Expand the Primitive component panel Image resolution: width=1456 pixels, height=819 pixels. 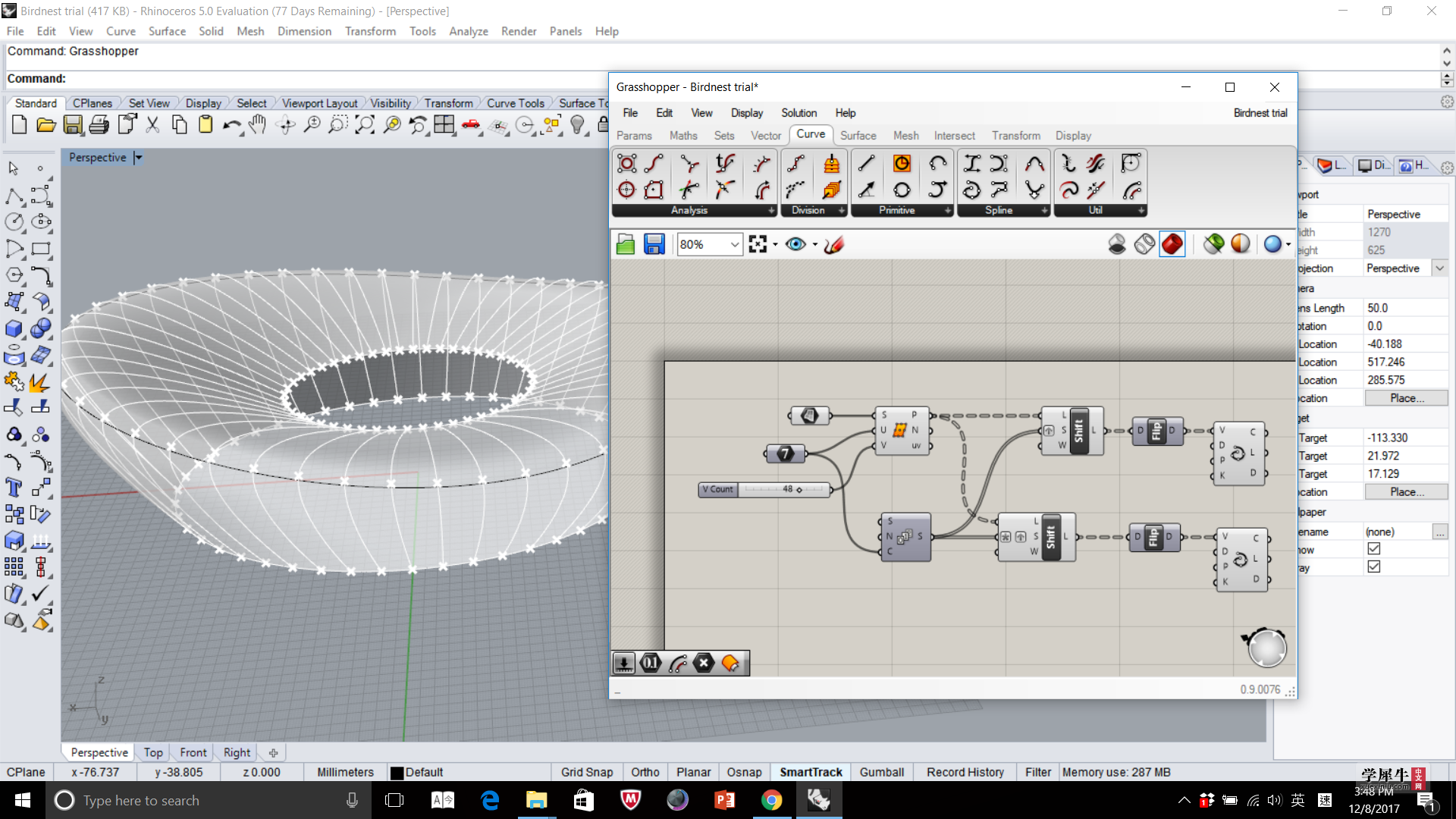[x=947, y=211]
